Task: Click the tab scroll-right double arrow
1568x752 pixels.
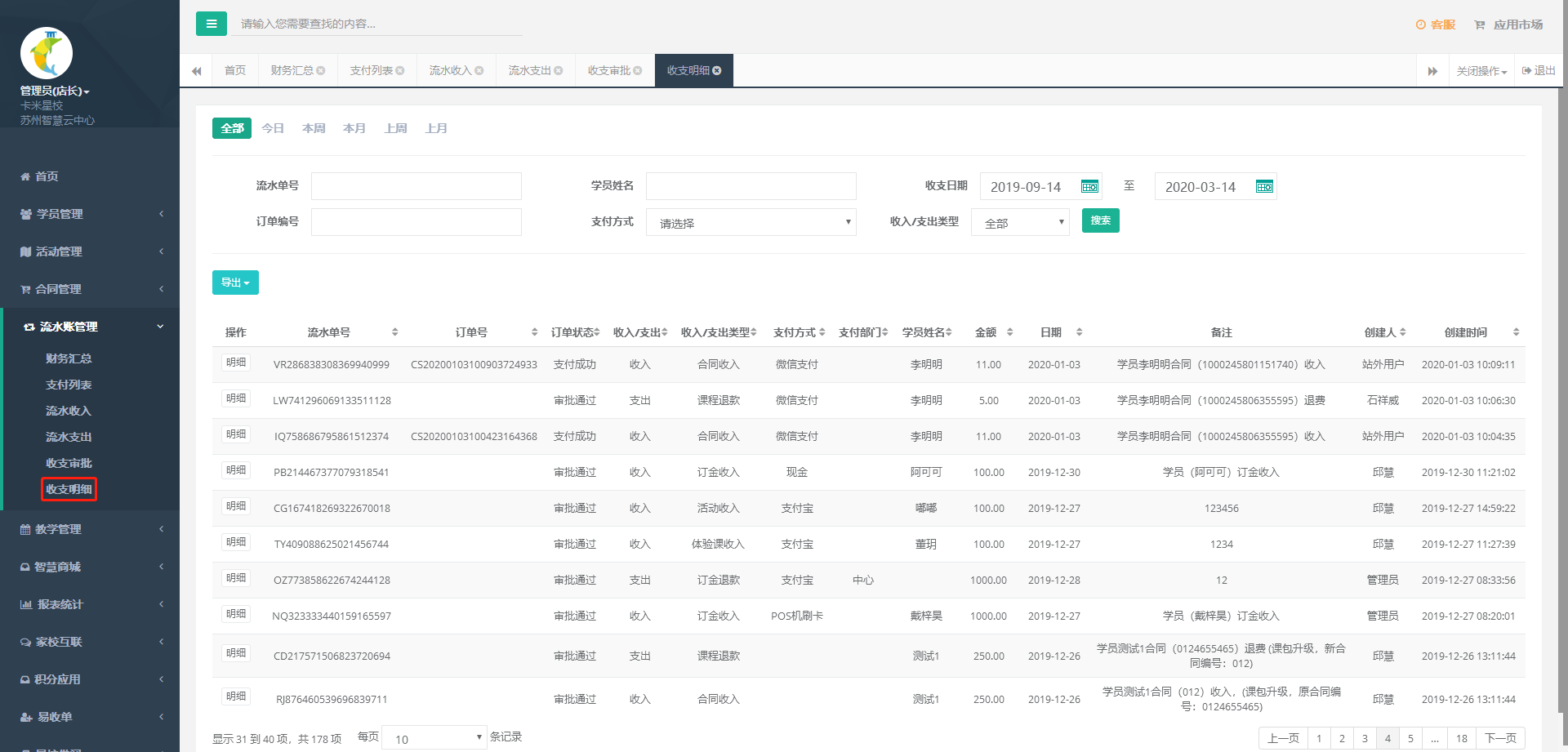Action: click(1432, 71)
